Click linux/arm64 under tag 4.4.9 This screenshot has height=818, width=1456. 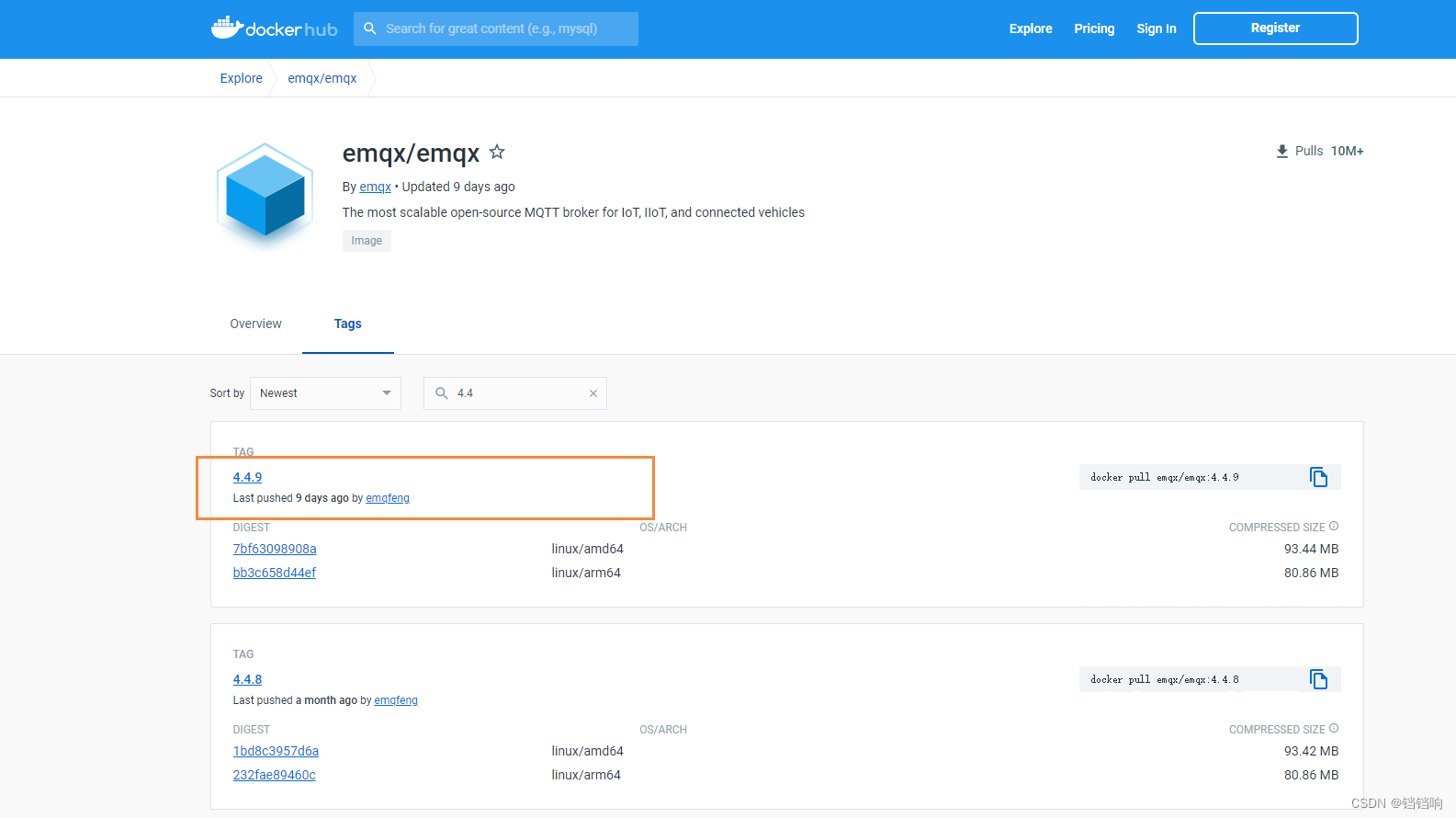click(586, 573)
